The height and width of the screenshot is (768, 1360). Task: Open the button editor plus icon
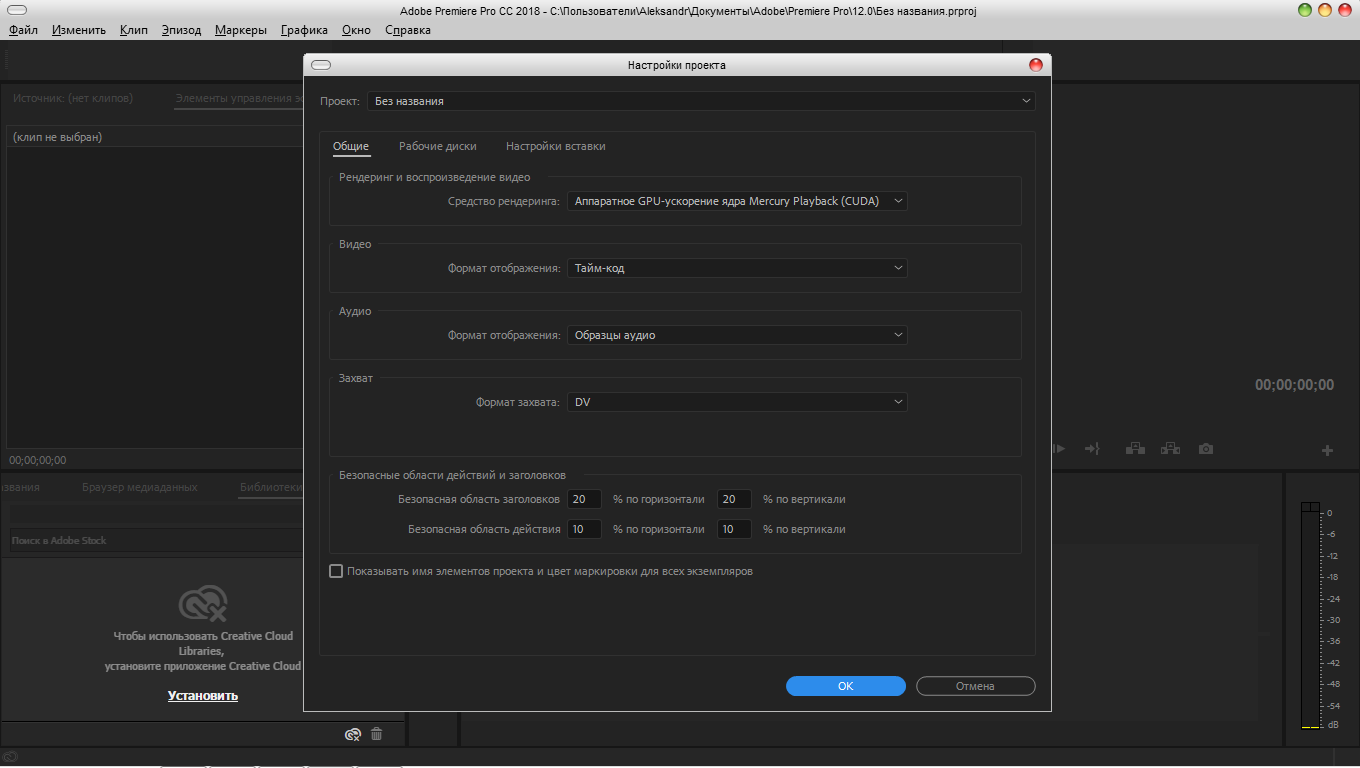pos(1328,451)
